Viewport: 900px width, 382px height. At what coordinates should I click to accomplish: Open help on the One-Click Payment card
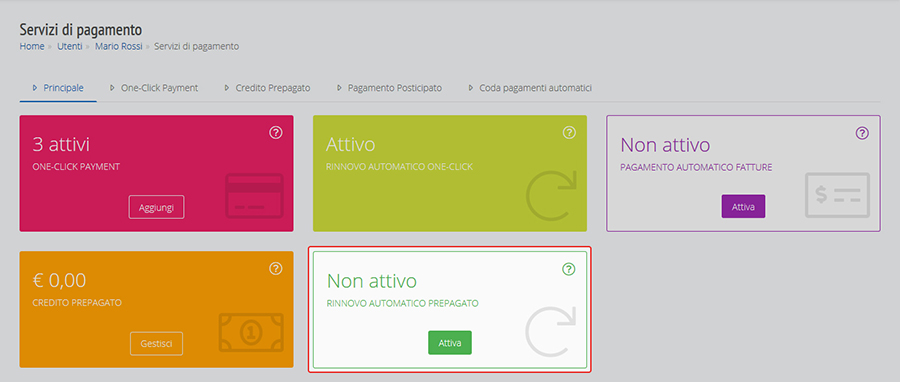pyautogui.click(x=276, y=132)
